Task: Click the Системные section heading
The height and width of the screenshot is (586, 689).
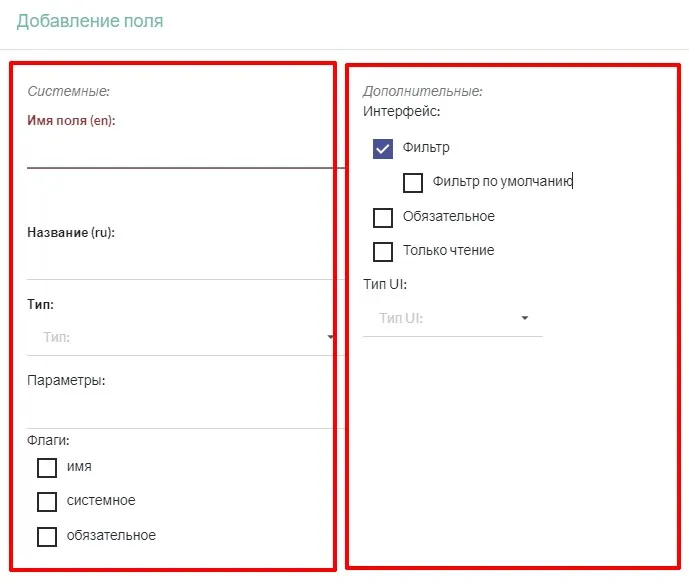Action: (x=68, y=92)
